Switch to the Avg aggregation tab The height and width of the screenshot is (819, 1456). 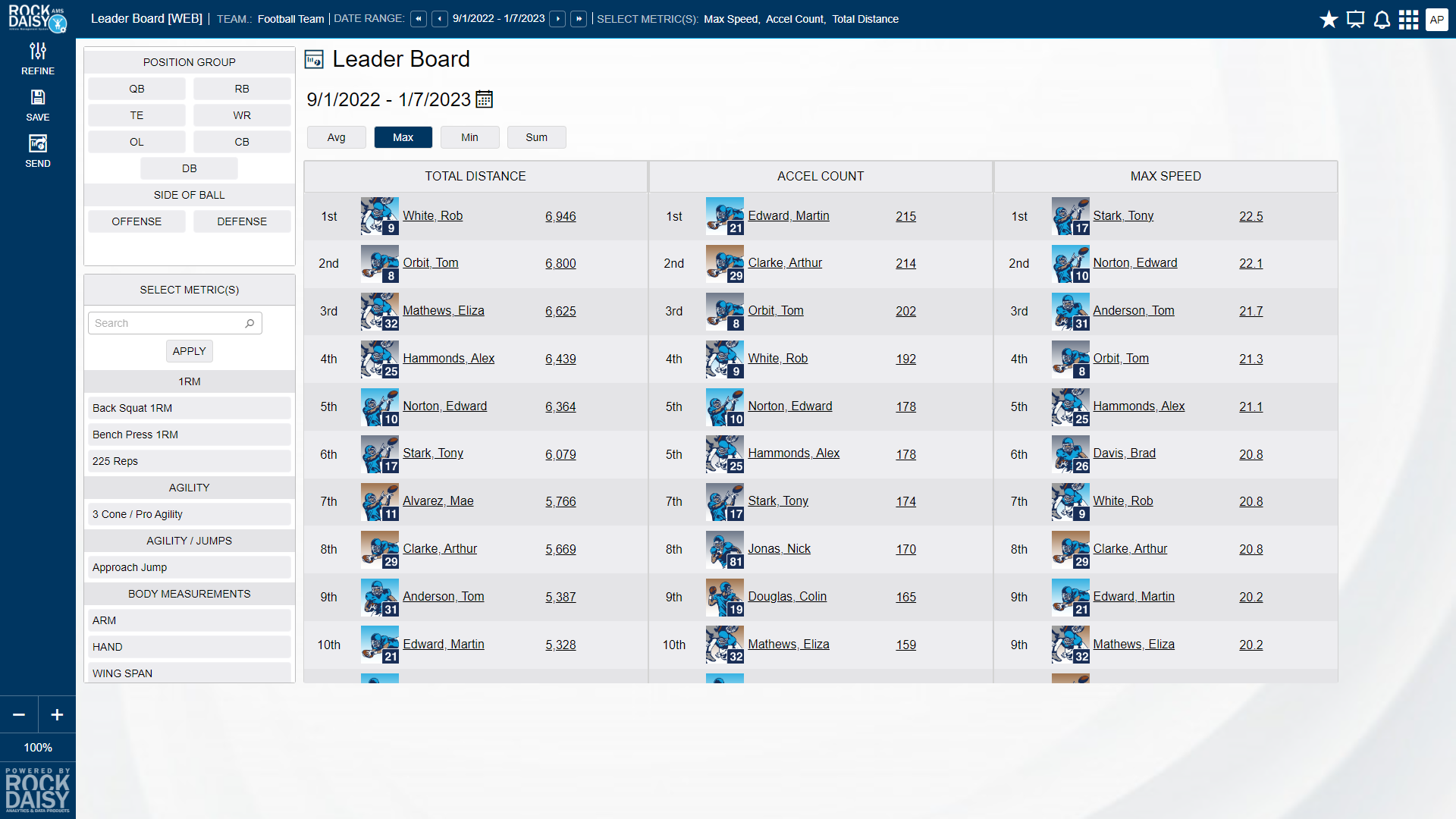tap(336, 137)
